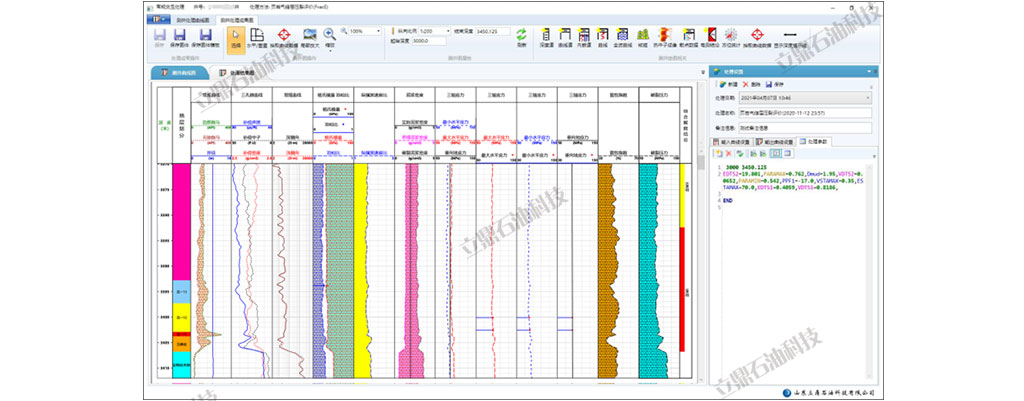Image resolution: width=1024 pixels, height=401 pixels.
Task: Click the green checkmark icon in parameter toolbar
Action: pos(739,153)
